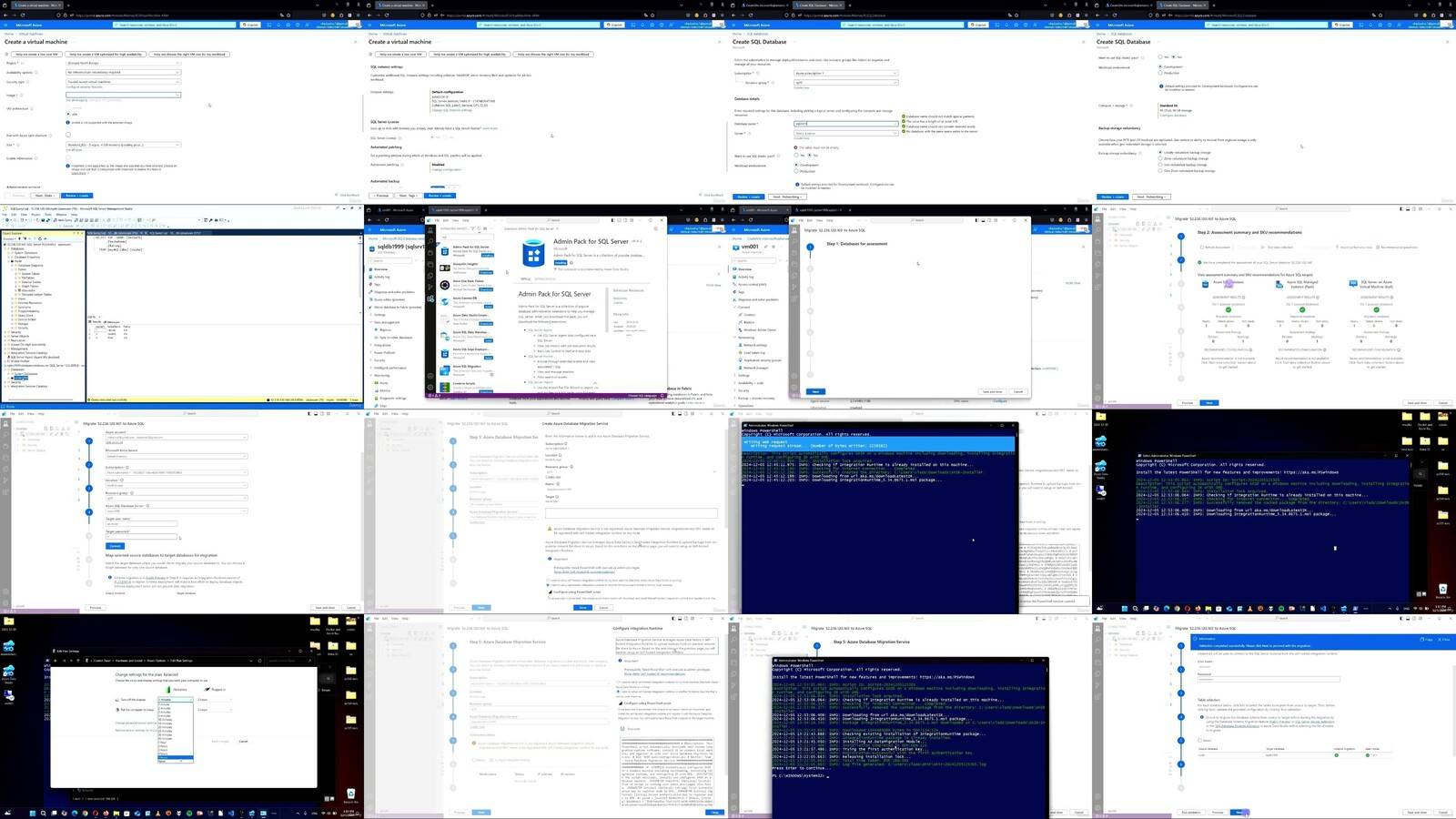This screenshot has width=1456, height=819.
Task: Click notifications bell in Create a virtual machine basics header
Action: pos(277,25)
